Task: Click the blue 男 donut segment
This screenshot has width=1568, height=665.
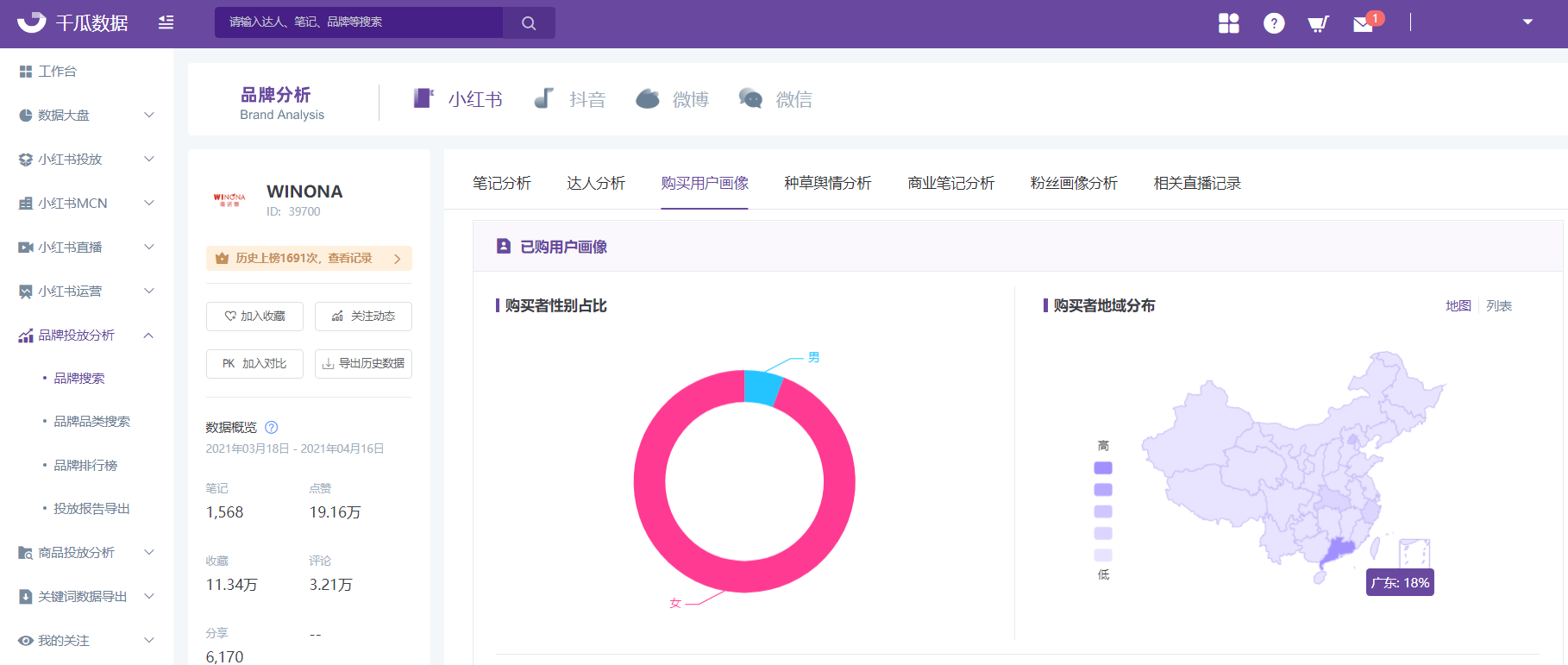Action: pos(762,388)
